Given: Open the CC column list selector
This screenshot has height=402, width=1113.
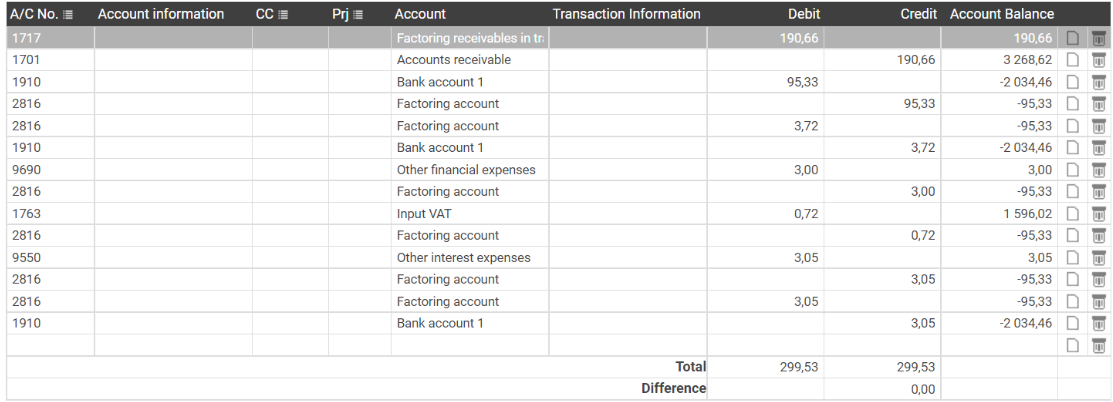Looking at the screenshot, I should 282,15.
